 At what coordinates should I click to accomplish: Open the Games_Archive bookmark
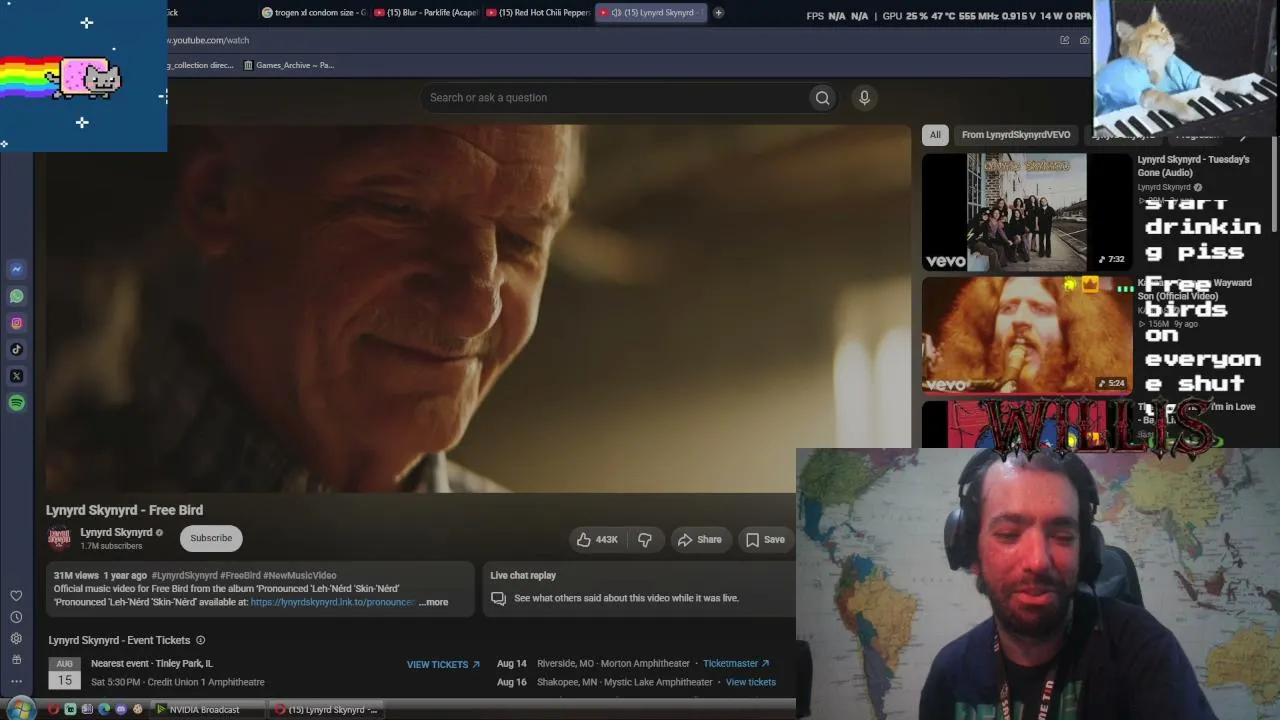pos(289,65)
